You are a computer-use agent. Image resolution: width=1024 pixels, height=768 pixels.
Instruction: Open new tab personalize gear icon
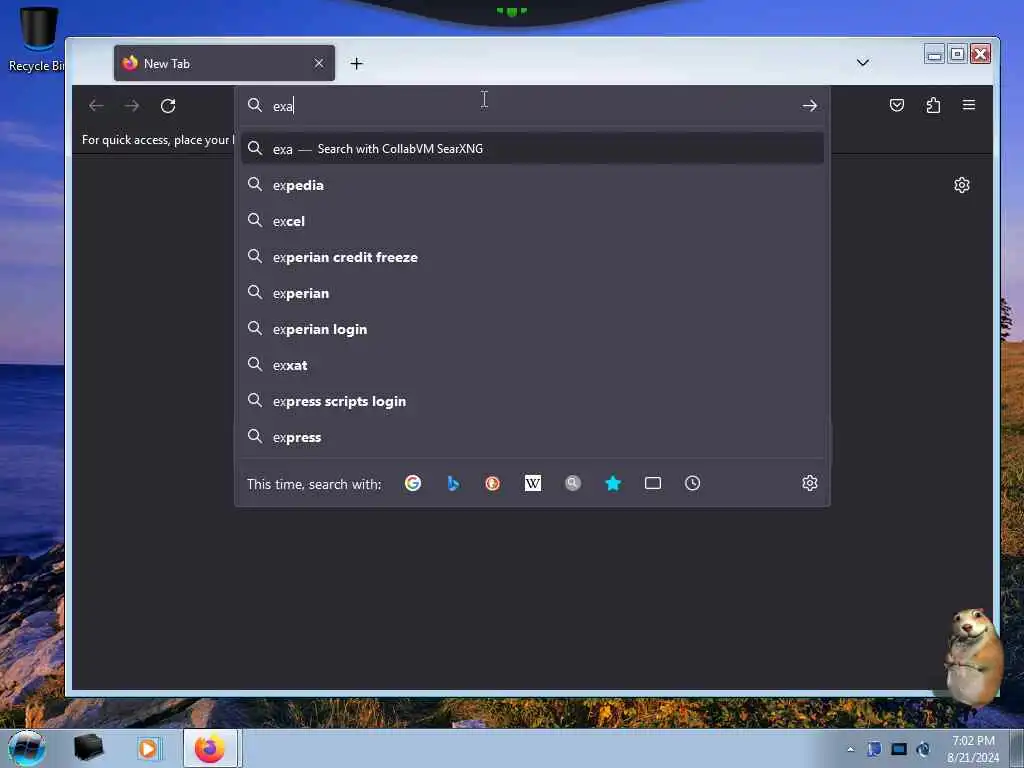(x=961, y=185)
